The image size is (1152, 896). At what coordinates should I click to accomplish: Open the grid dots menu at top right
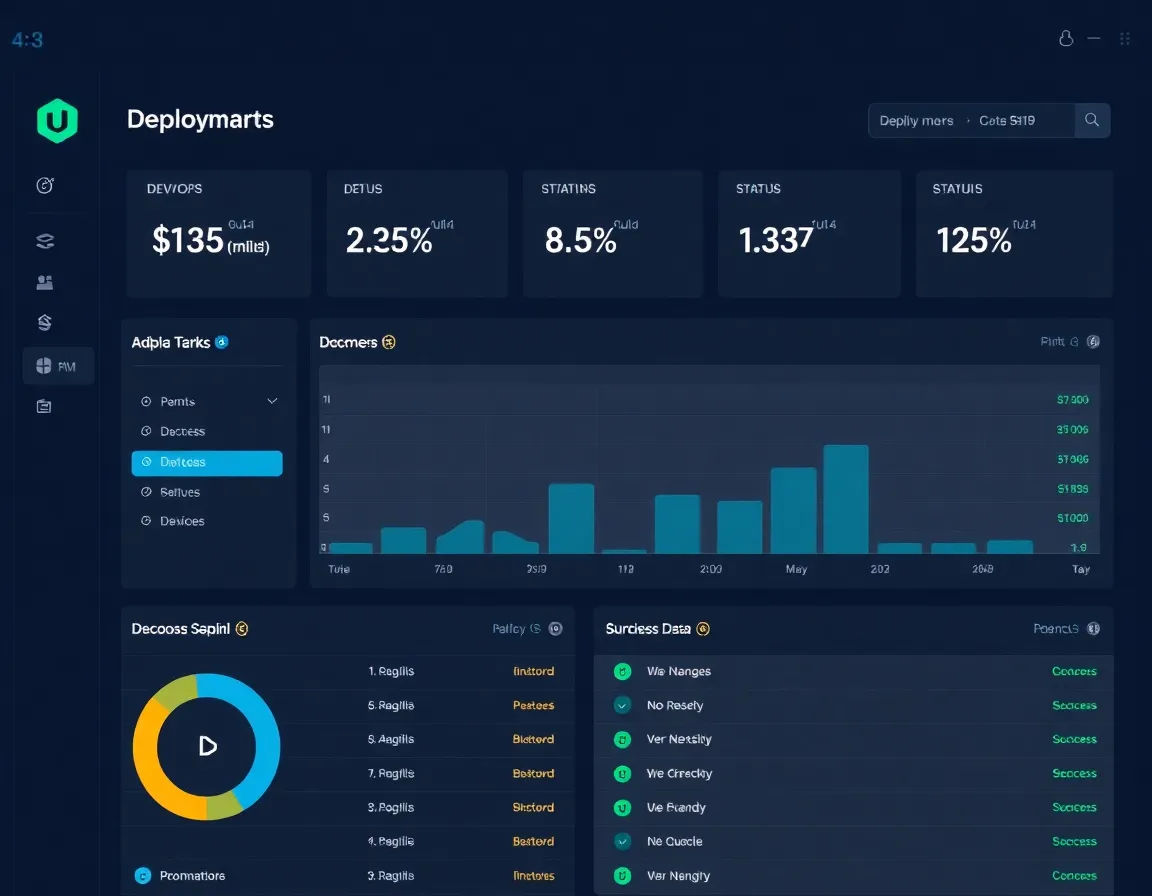[x=1125, y=38]
